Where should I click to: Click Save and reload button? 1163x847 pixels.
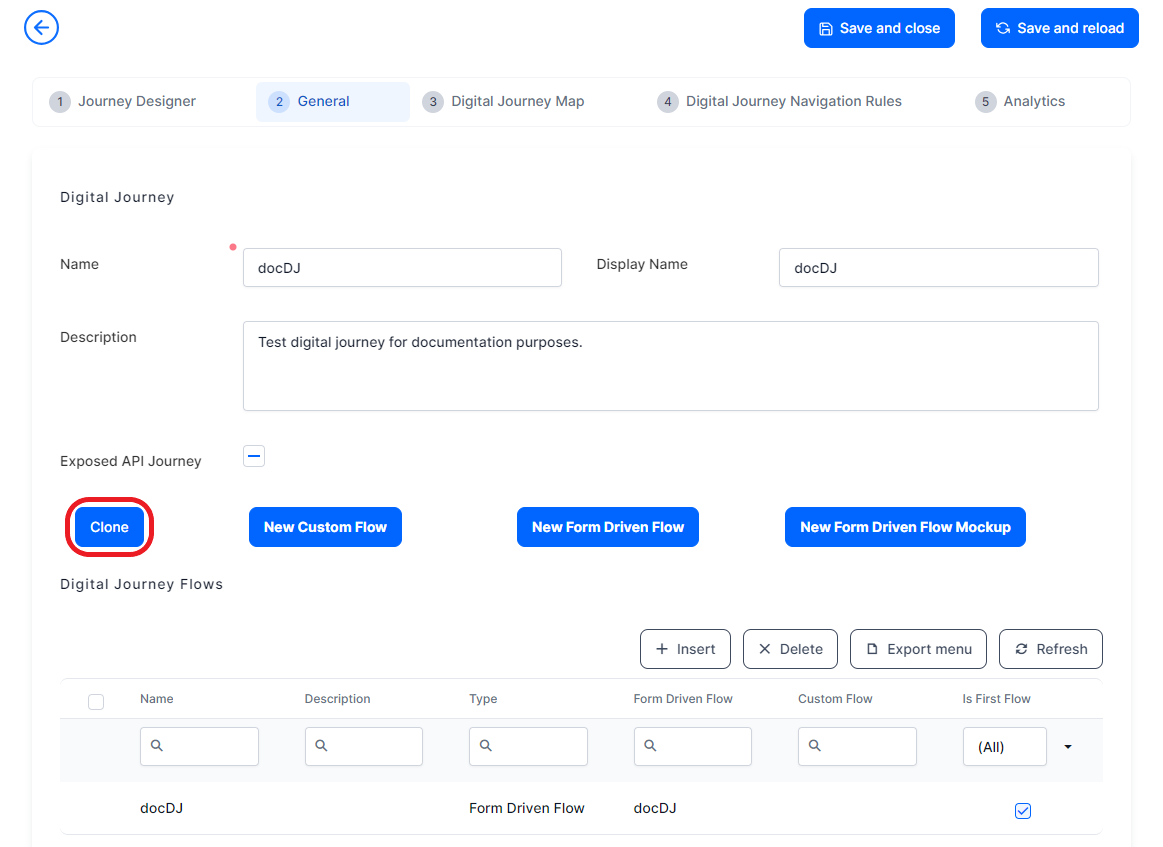point(1059,28)
